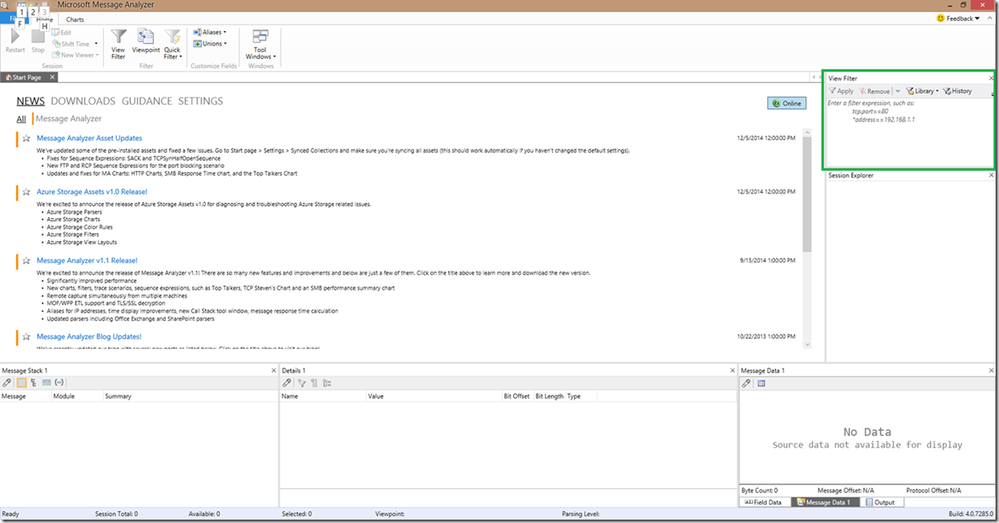Viewport: 999px width, 523px height.
Task: Switch to the GUIDANCE section
Action: click(147, 101)
